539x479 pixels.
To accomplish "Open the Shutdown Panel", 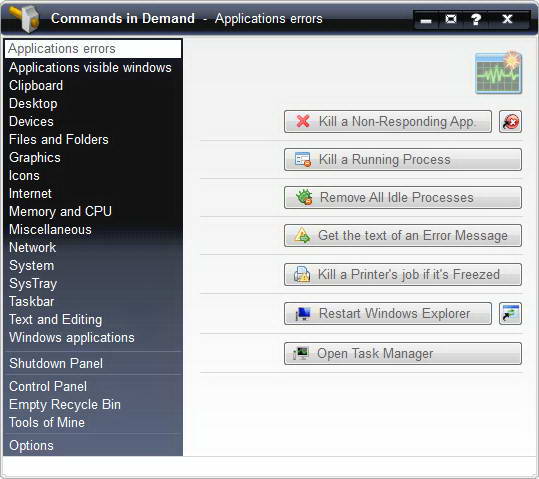I will click(x=93, y=363).
